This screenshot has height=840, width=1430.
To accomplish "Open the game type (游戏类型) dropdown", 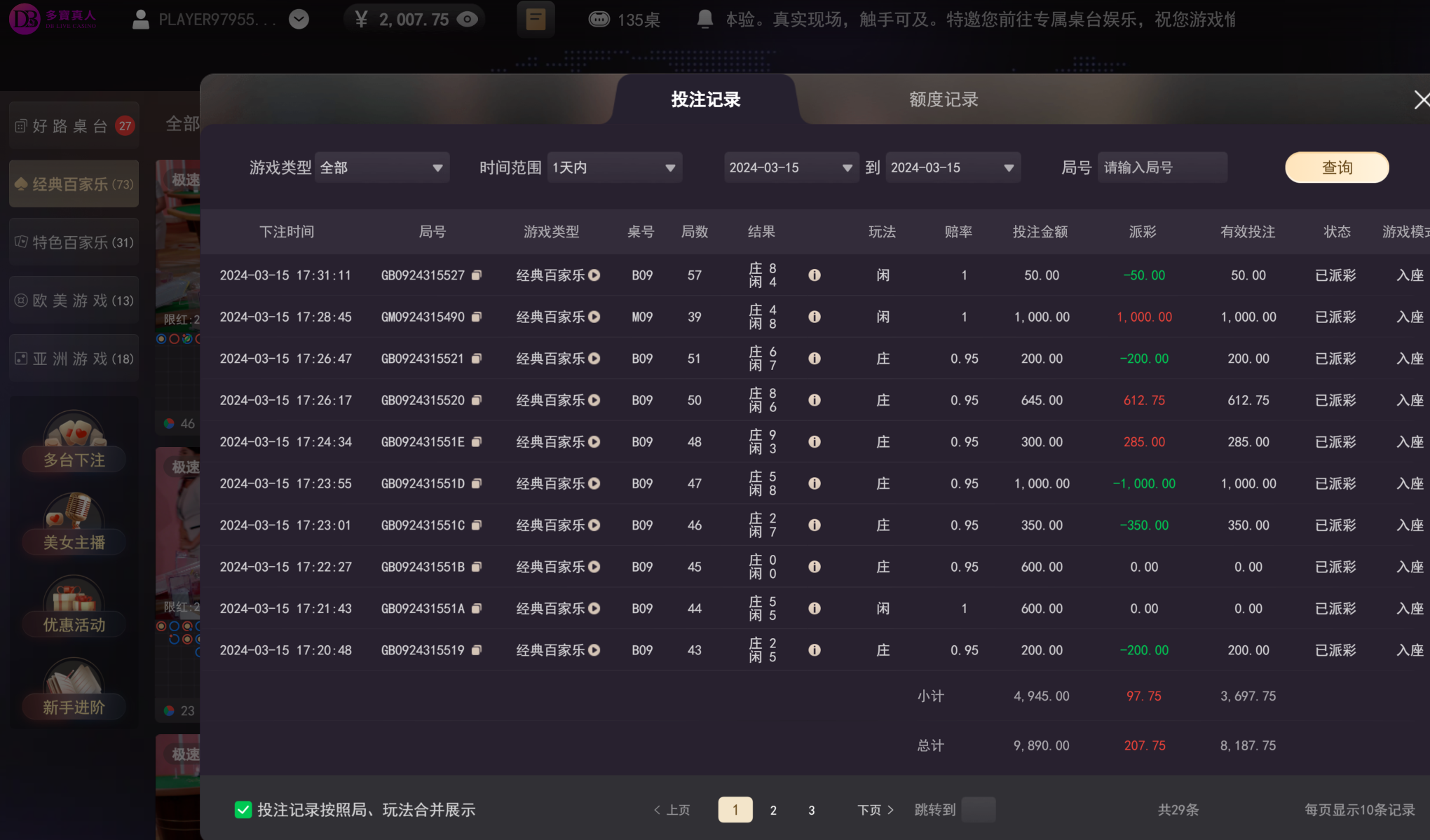I will pos(382,167).
